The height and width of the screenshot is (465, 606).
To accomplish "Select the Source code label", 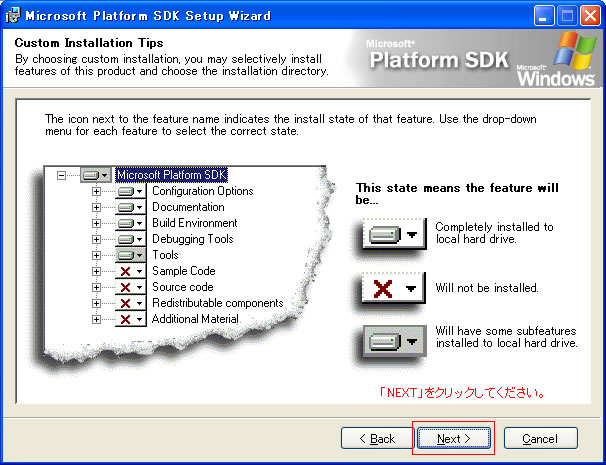I will click(183, 287).
